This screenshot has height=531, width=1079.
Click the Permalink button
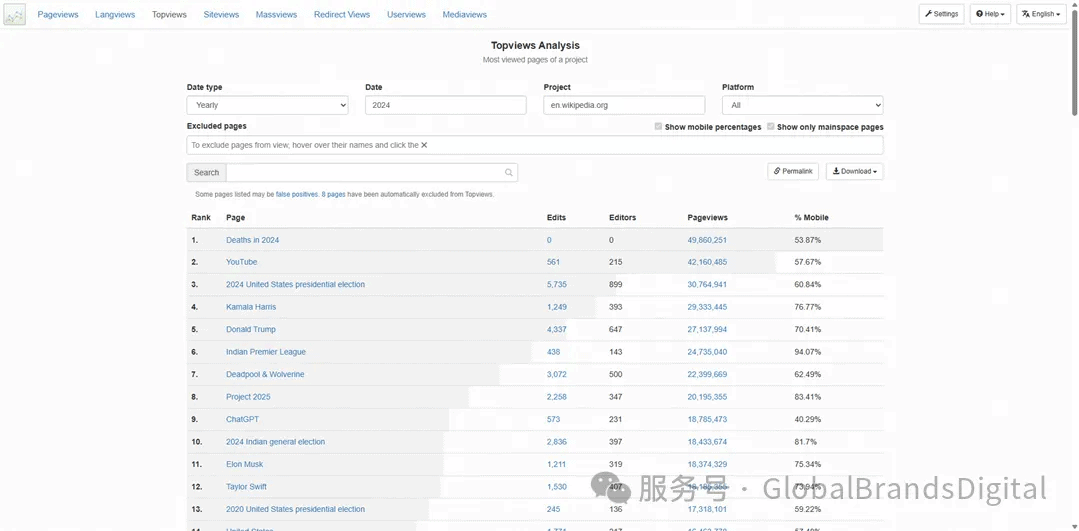793,171
